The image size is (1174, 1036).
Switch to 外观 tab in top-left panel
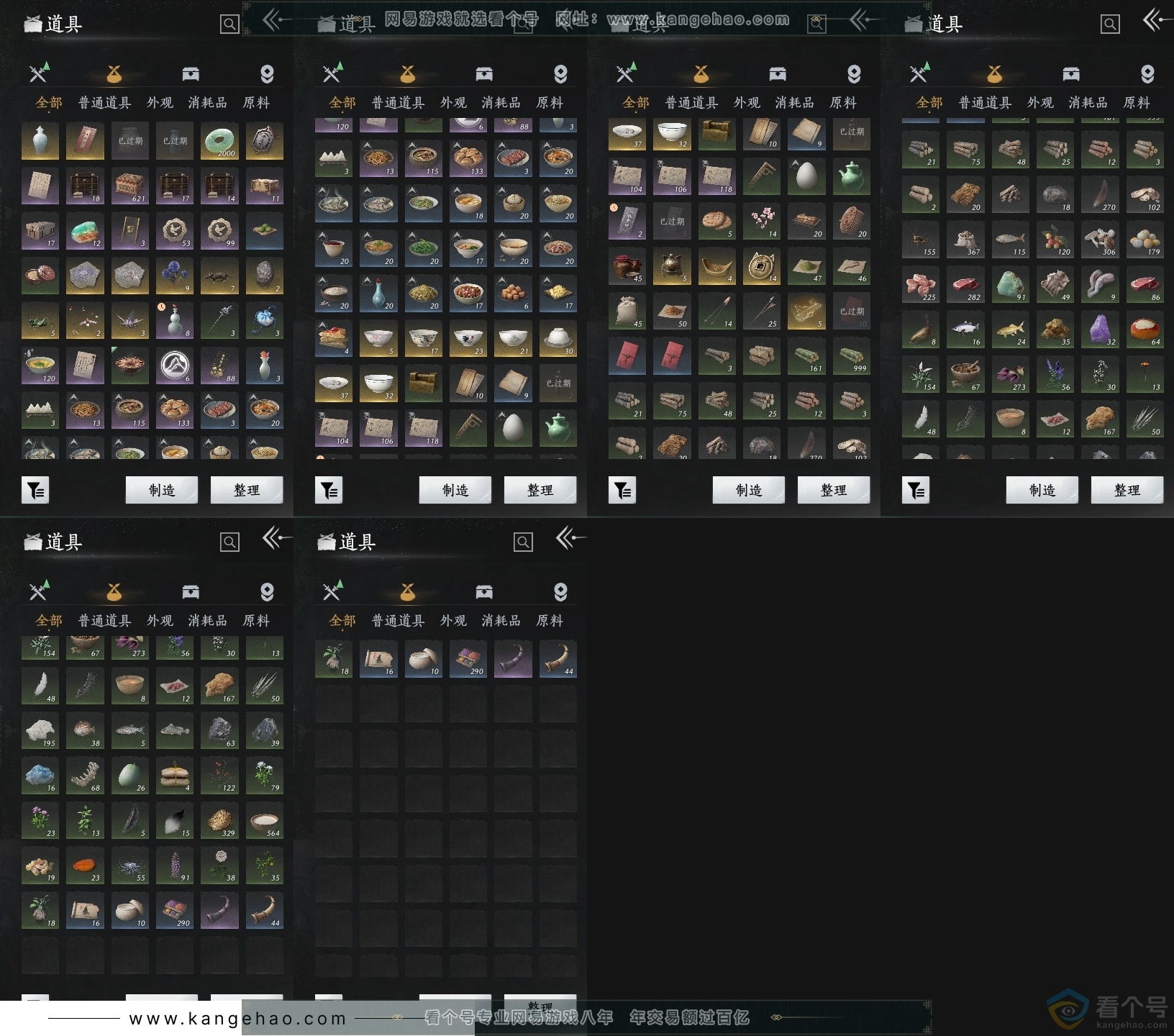point(160,103)
